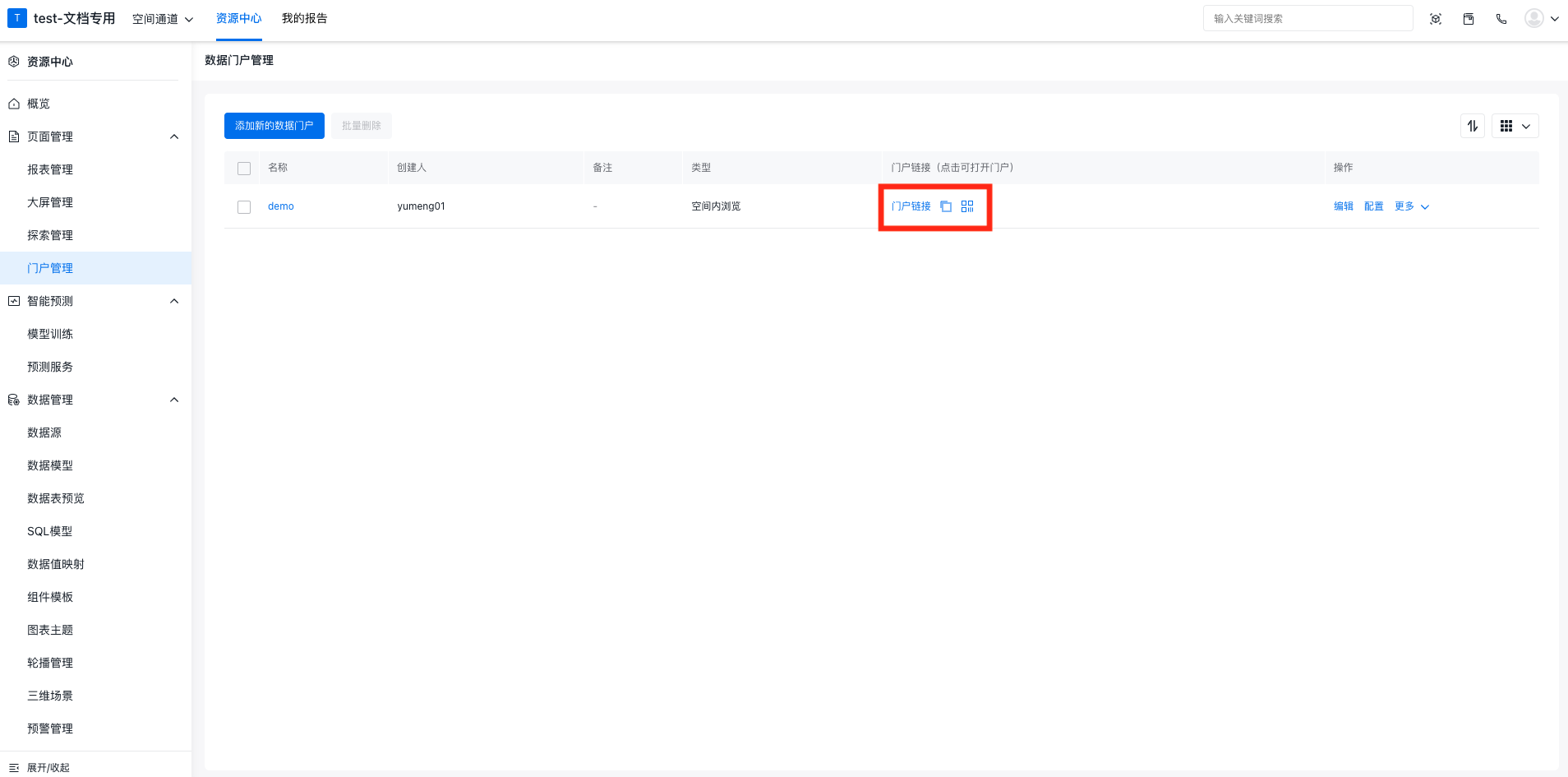Click the calendar-style icon in top bar
The image size is (1568, 777).
point(1469,19)
